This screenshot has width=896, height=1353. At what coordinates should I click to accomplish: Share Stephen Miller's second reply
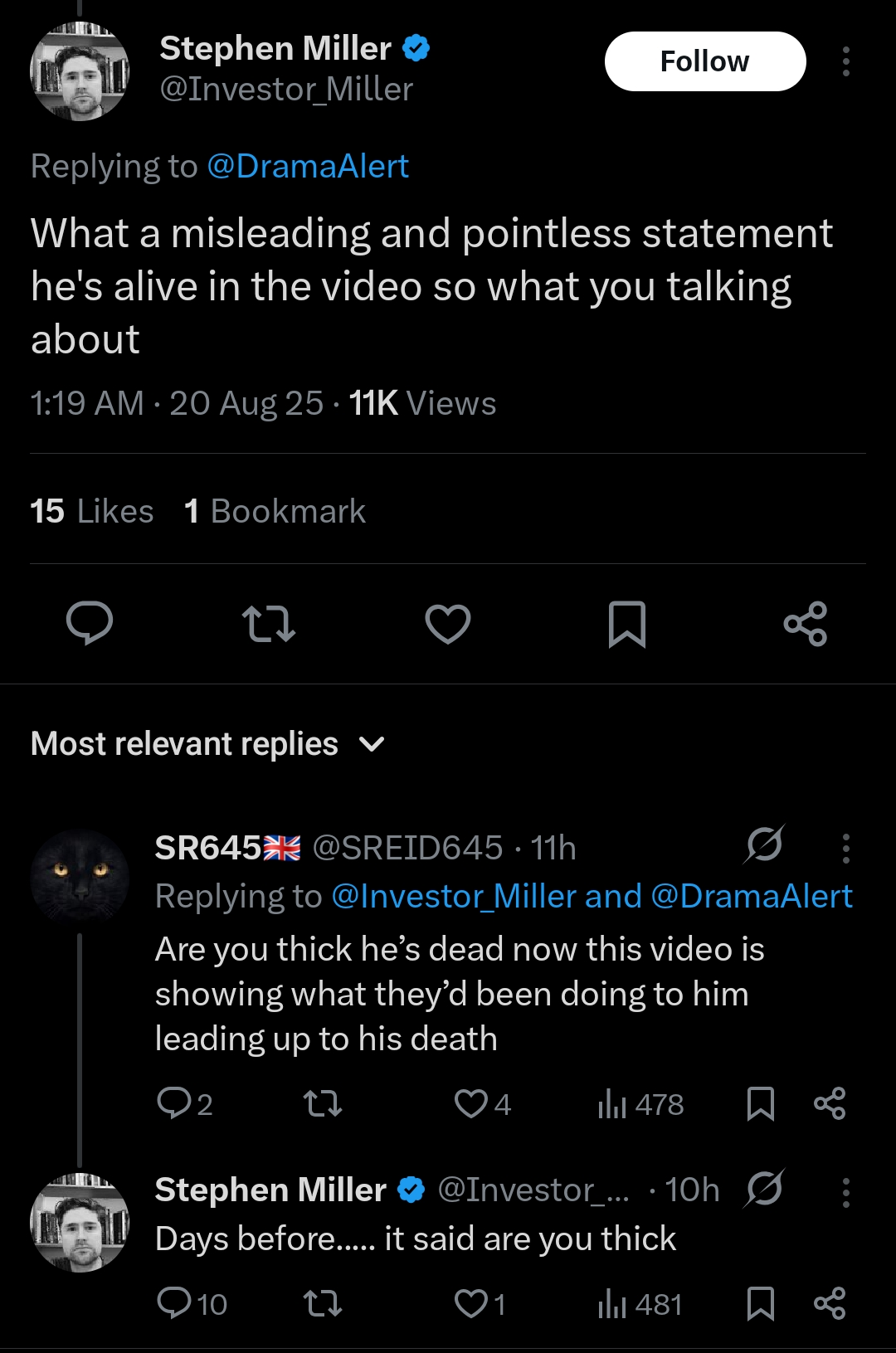[x=829, y=1303]
